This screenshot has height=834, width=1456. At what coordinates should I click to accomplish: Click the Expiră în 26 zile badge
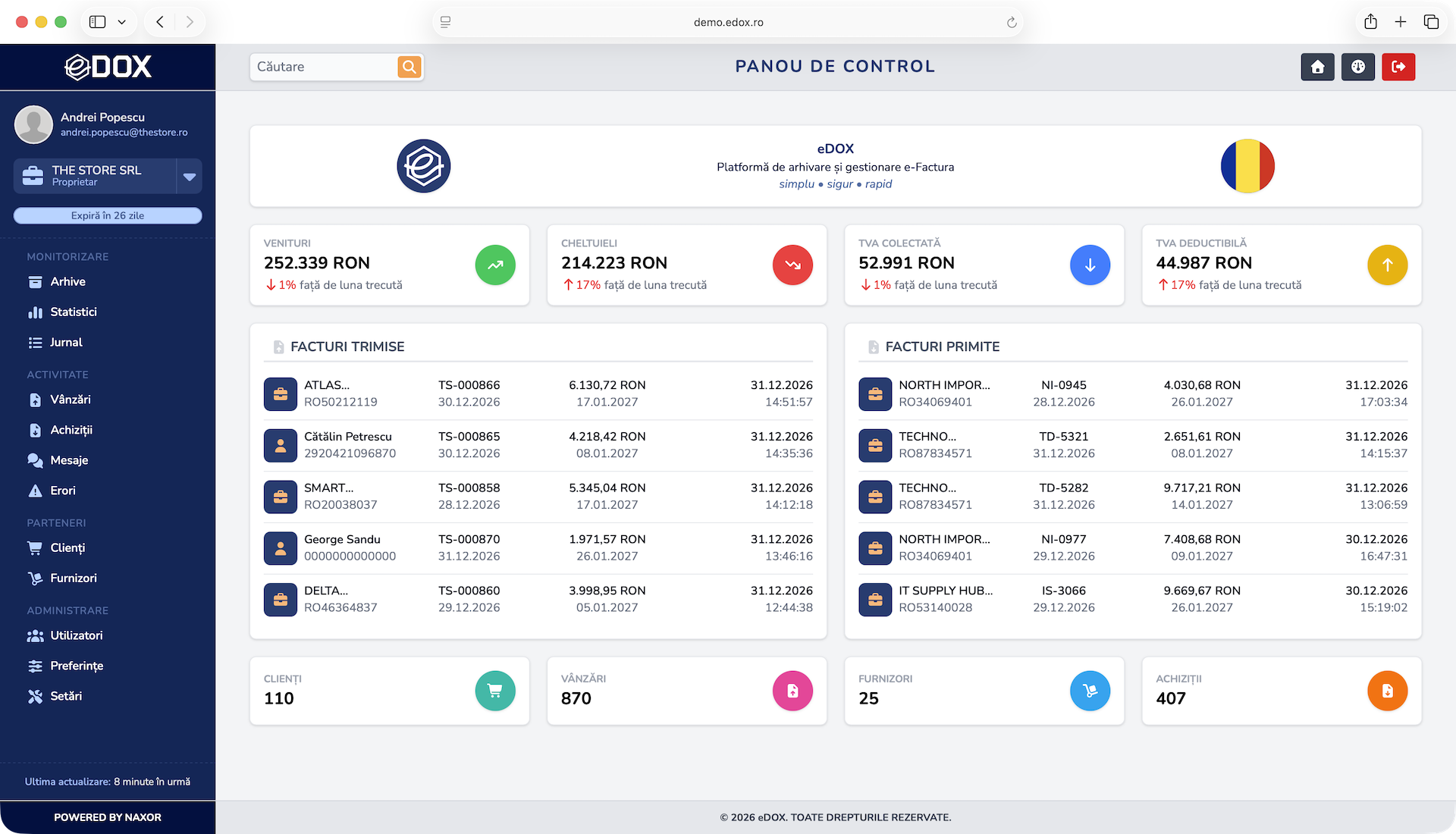coord(108,216)
